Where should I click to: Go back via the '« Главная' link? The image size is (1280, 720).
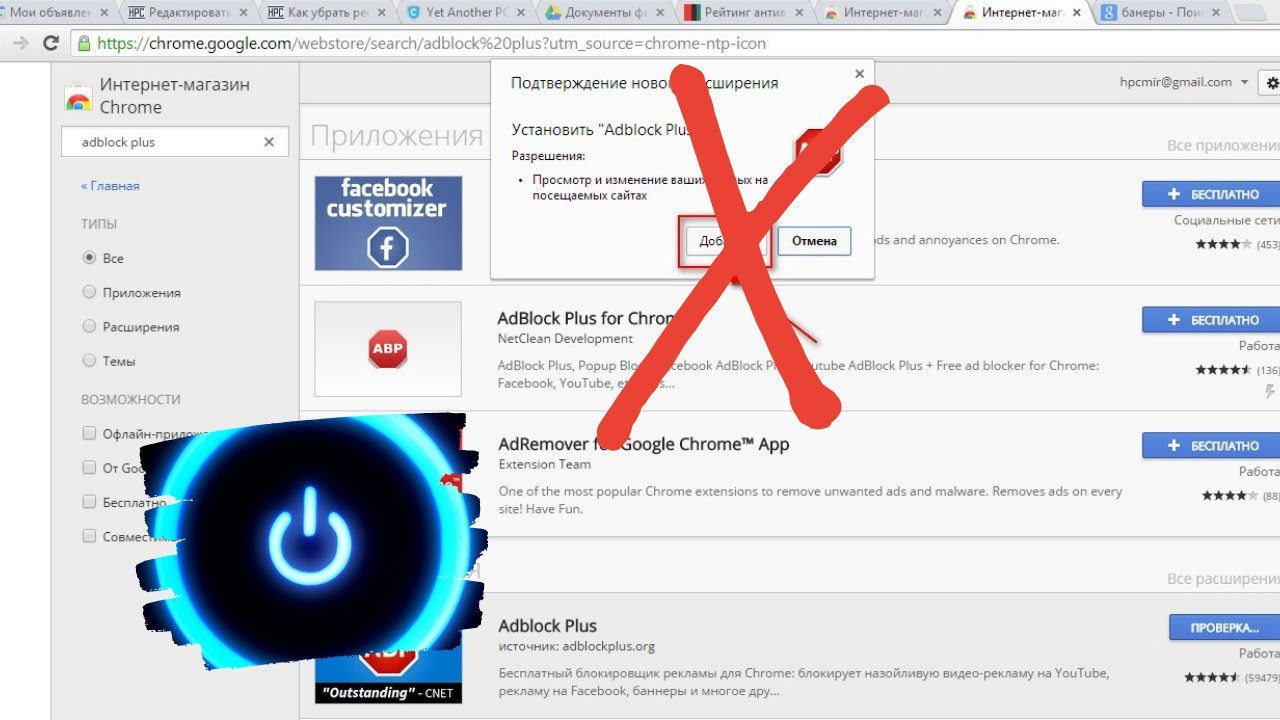coord(110,186)
